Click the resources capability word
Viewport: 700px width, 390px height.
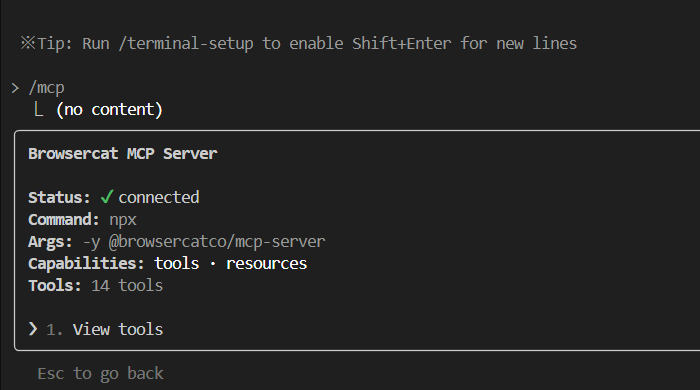point(267,264)
